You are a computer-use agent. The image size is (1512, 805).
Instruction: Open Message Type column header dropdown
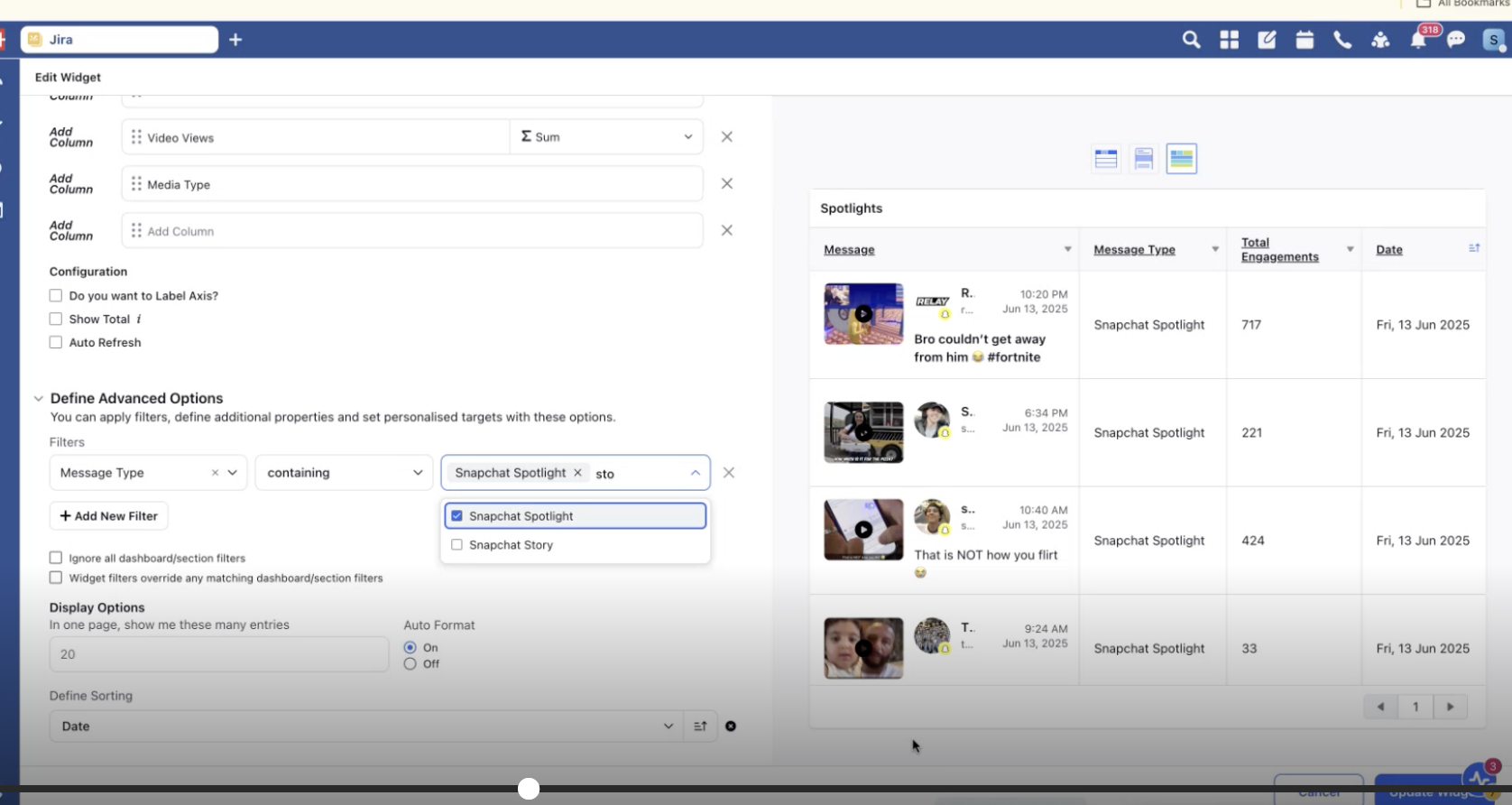1215,250
